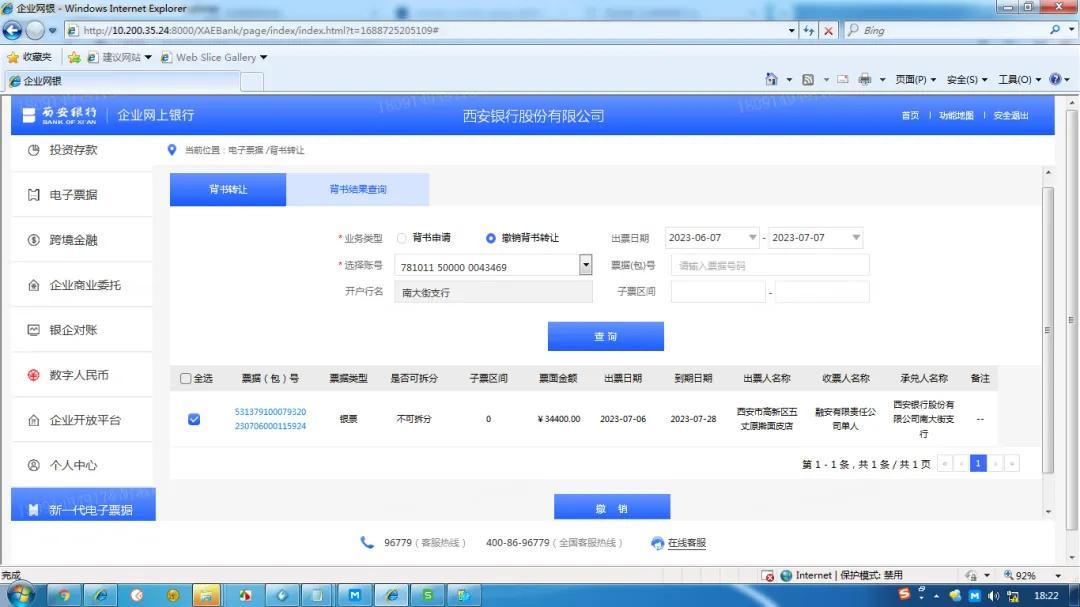The height and width of the screenshot is (607, 1080).
Task: Switch to the 背书结果查询 tab
Action: (357, 189)
